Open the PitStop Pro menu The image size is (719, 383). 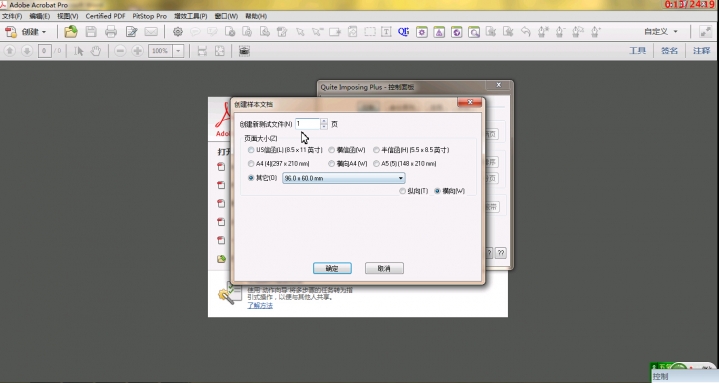pos(149,16)
